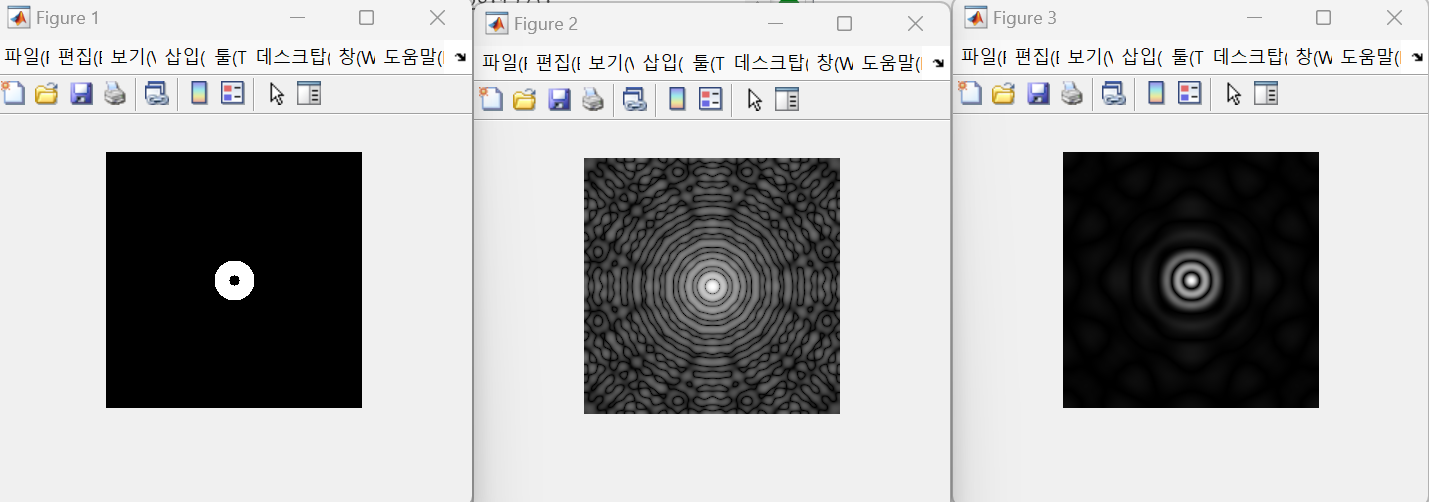Open 창 menu in Figure 1
Viewport: 1429px width, 502px height.
click(x=358, y=57)
